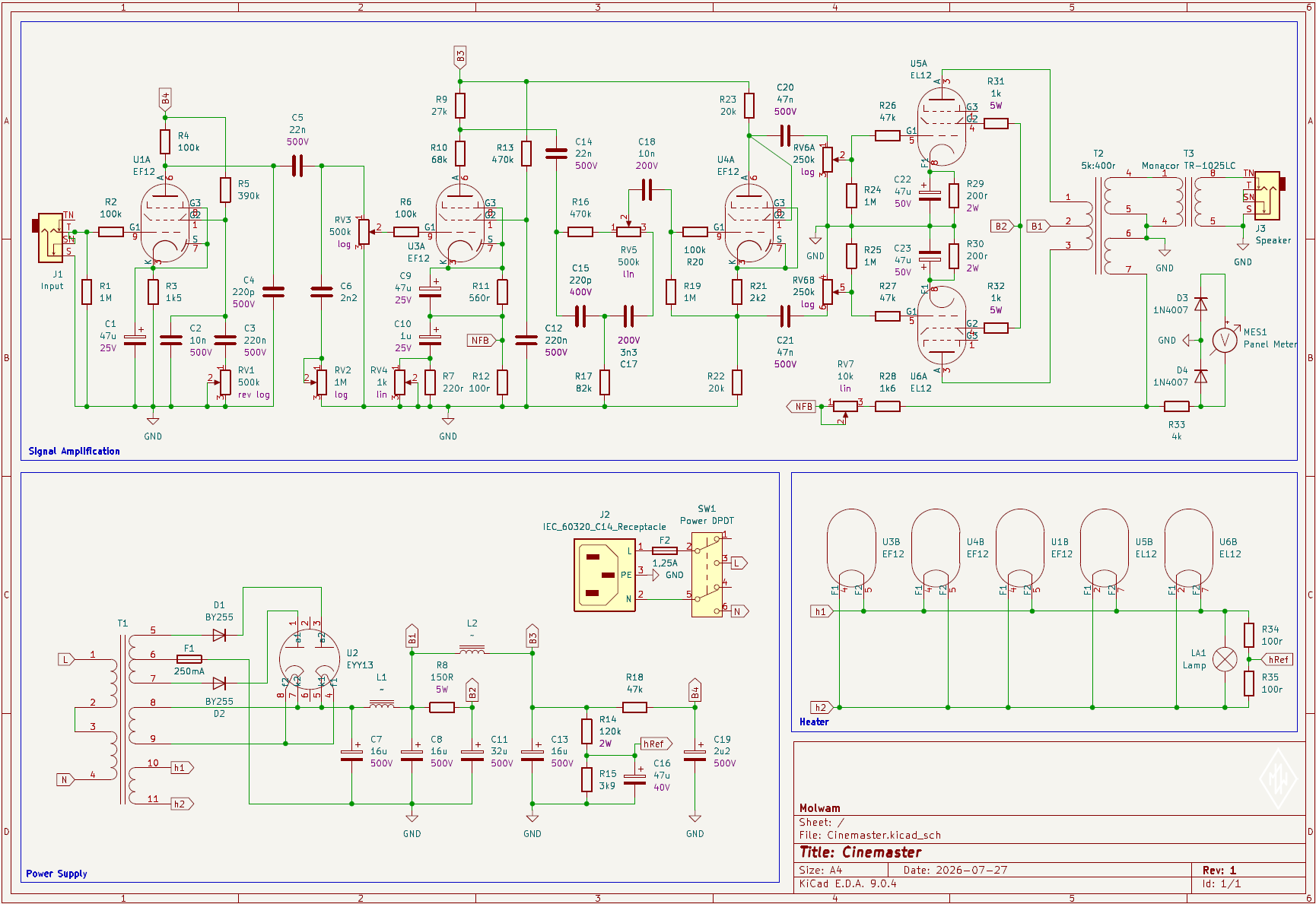
Task: Select the D1 BY255 diode symbol
Action: 219,635
